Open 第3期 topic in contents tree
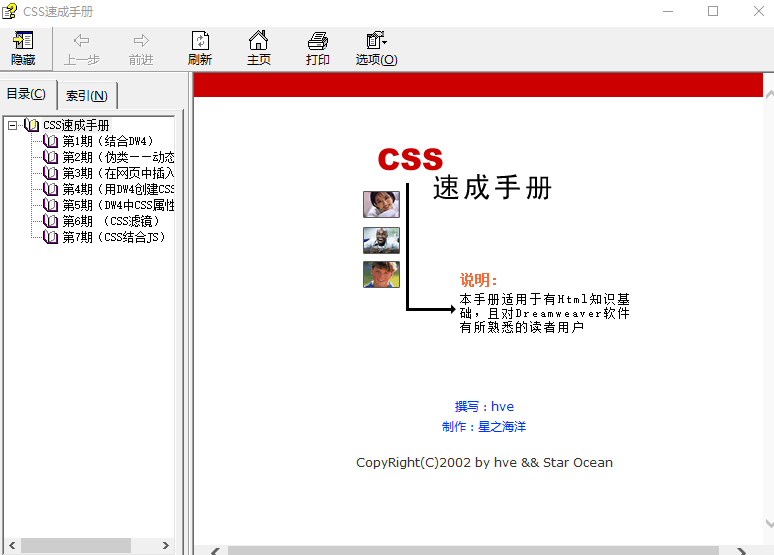Viewport: 774px width, 555px height. [x=118, y=173]
